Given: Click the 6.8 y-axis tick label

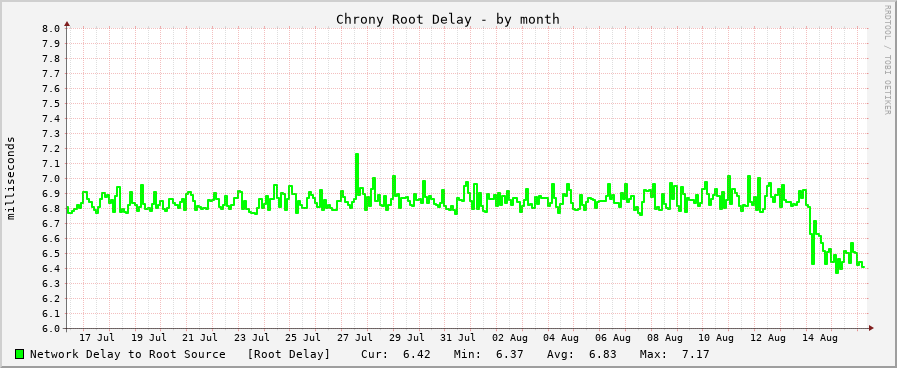Looking at the screenshot, I should click(51, 209).
